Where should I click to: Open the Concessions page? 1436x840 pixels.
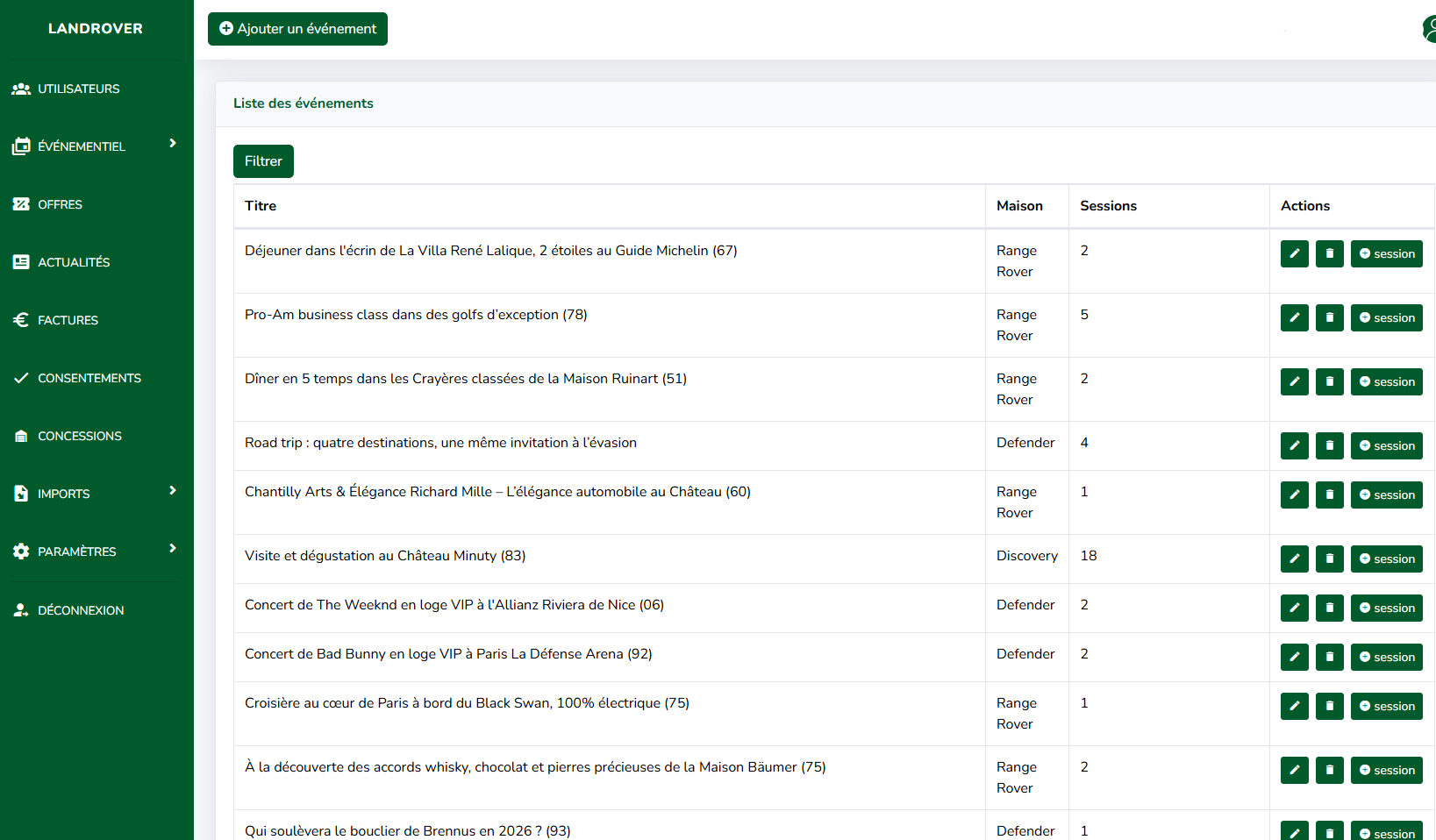(x=79, y=436)
